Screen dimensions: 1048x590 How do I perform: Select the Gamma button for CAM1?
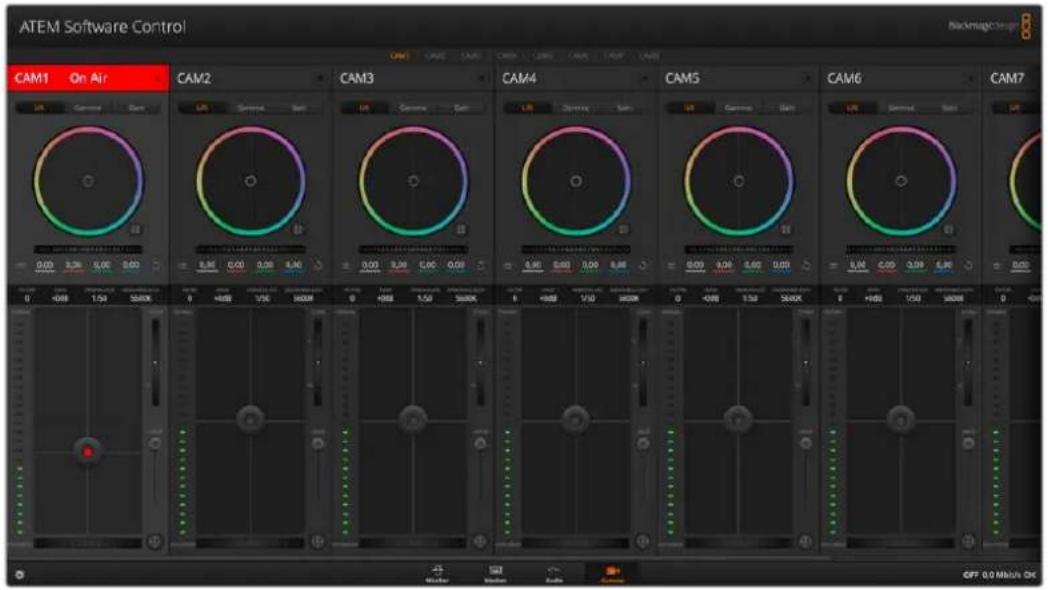click(88, 108)
